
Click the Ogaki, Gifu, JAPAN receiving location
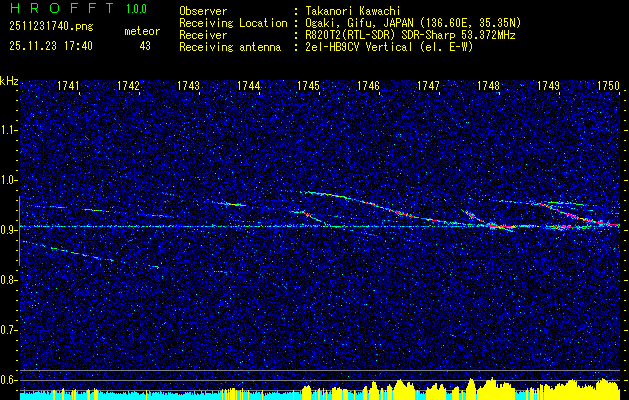tap(413, 23)
